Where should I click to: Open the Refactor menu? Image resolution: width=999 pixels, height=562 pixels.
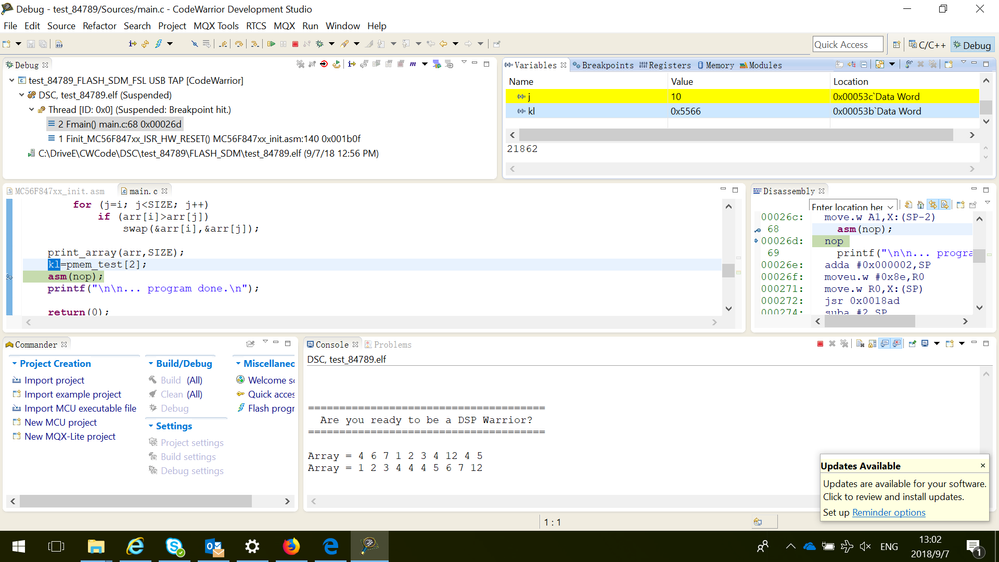pos(99,25)
